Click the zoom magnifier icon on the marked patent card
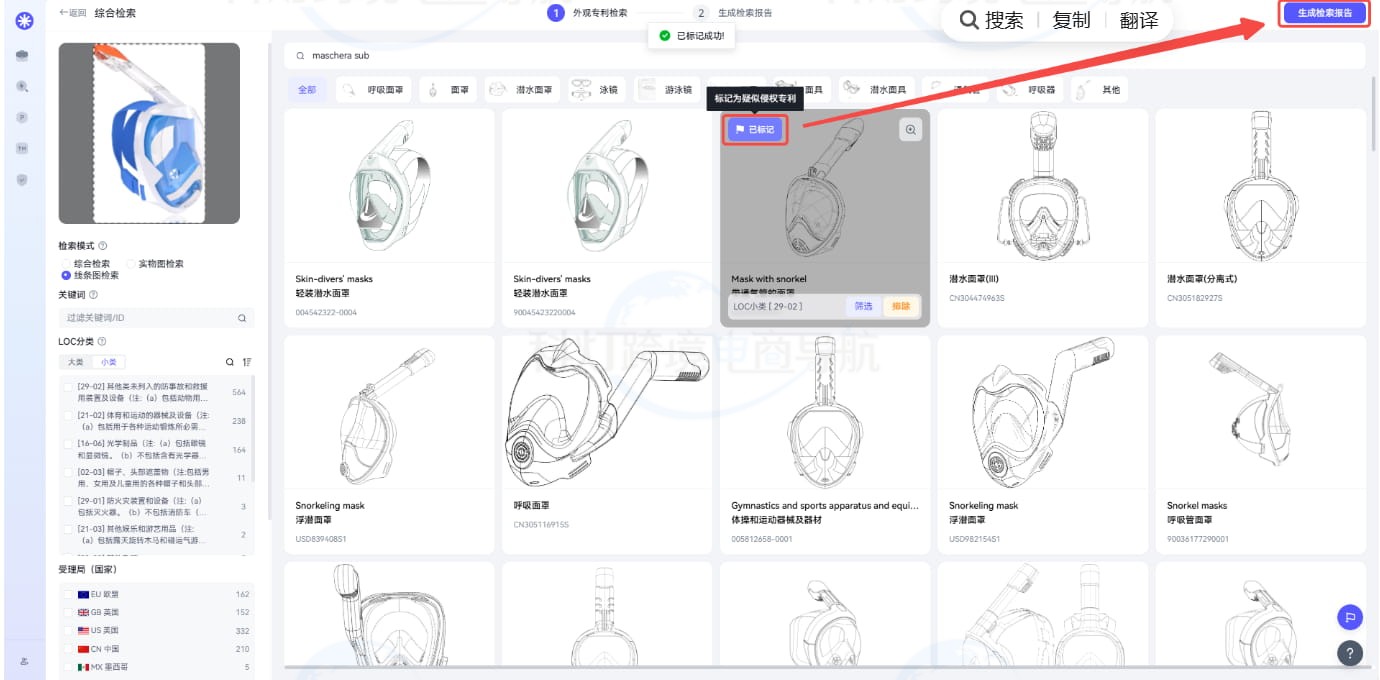 pyautogui.click(x=910, y=129)
